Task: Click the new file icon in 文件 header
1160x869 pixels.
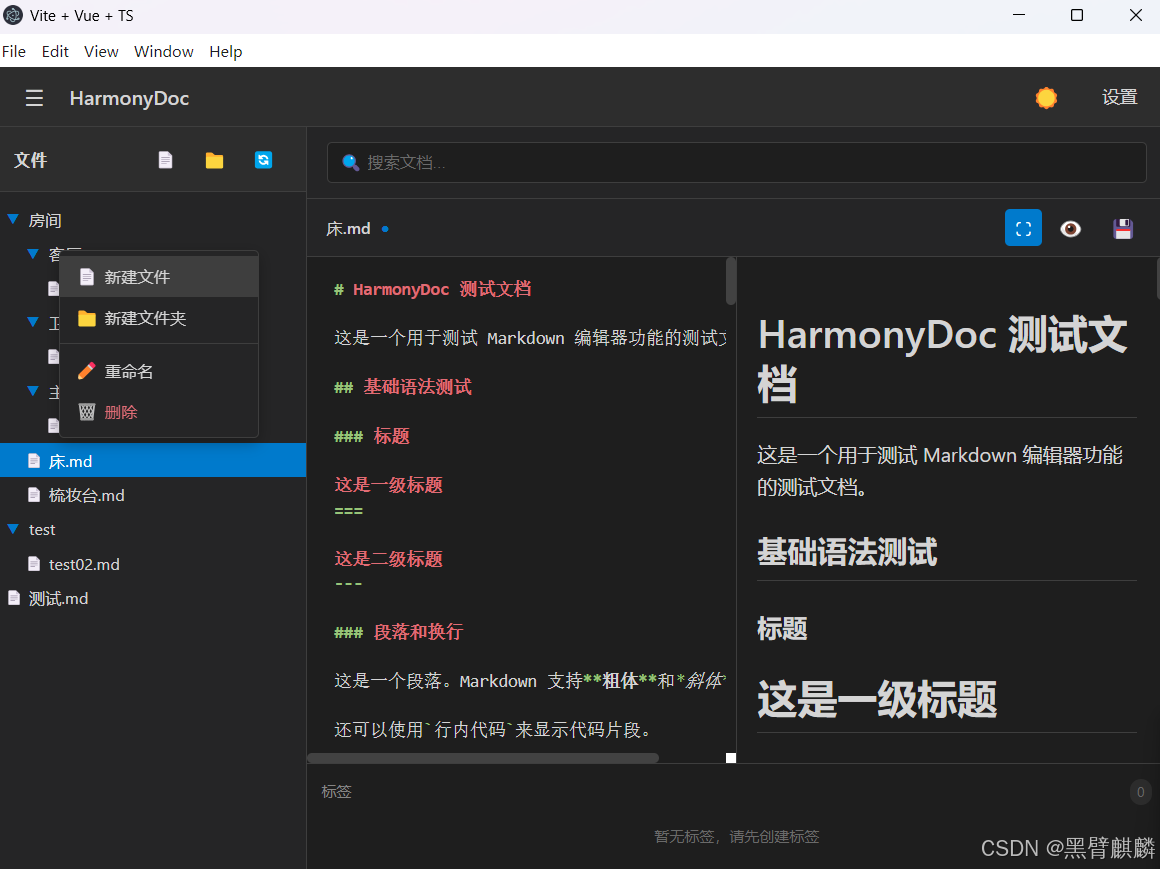Action: pos(166,160)
